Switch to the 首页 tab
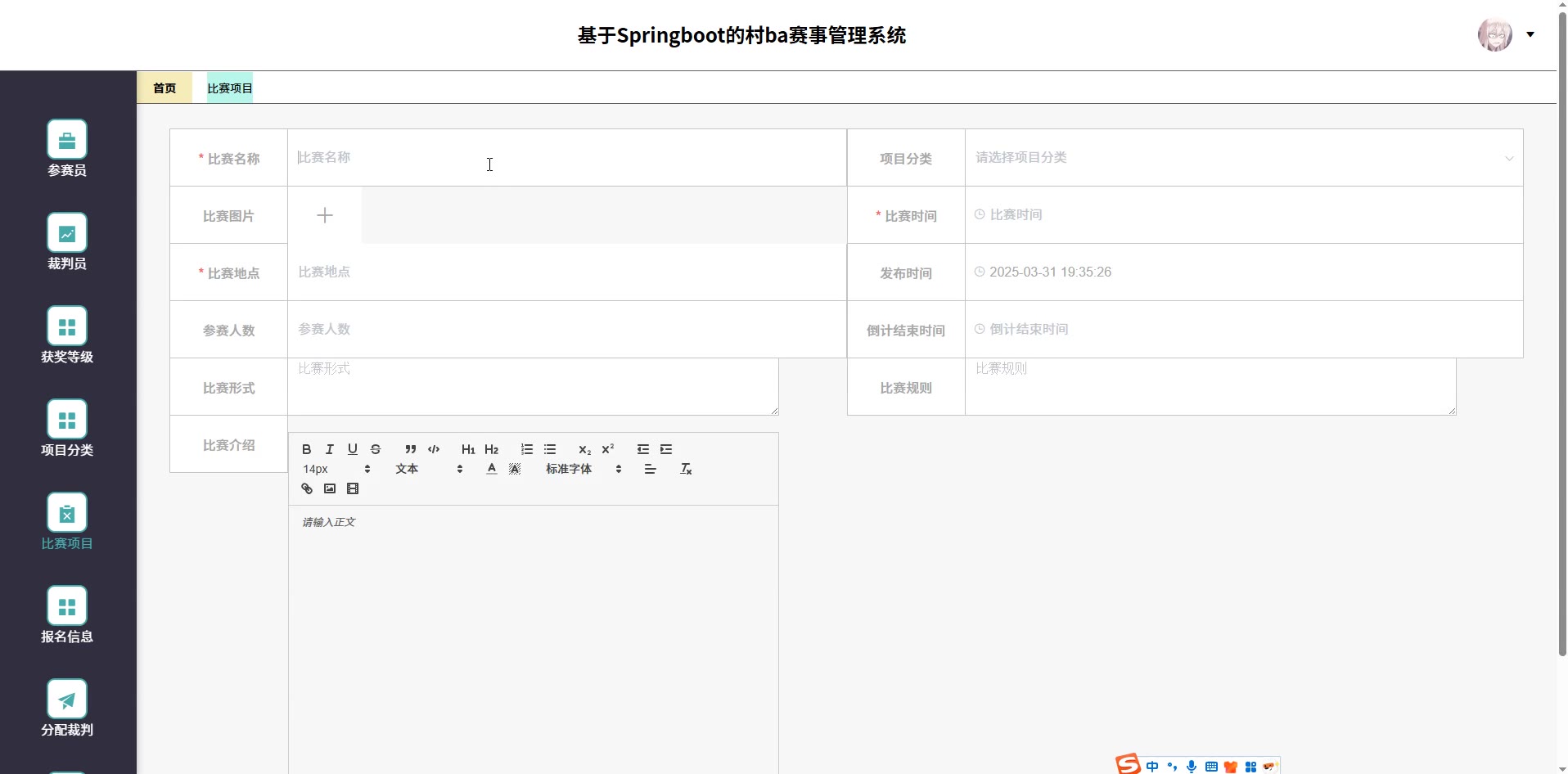The width and height of the screenshot is (1568, 774). coord(164,88)
